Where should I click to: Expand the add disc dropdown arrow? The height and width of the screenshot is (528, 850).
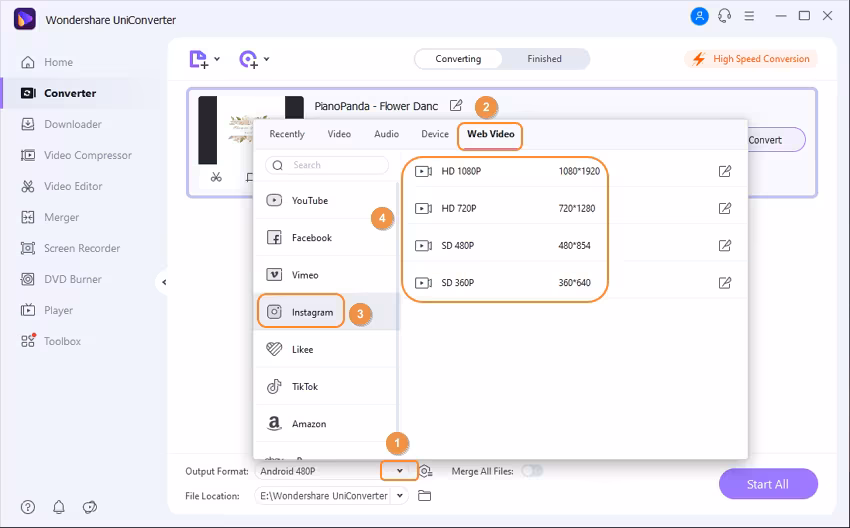(x=267, y=59)
